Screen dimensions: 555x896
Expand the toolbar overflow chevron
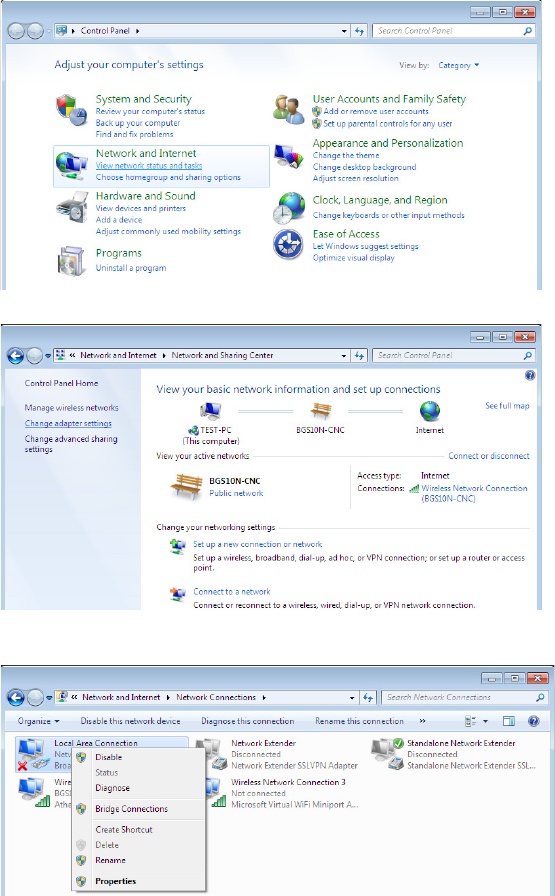[422, 721]
